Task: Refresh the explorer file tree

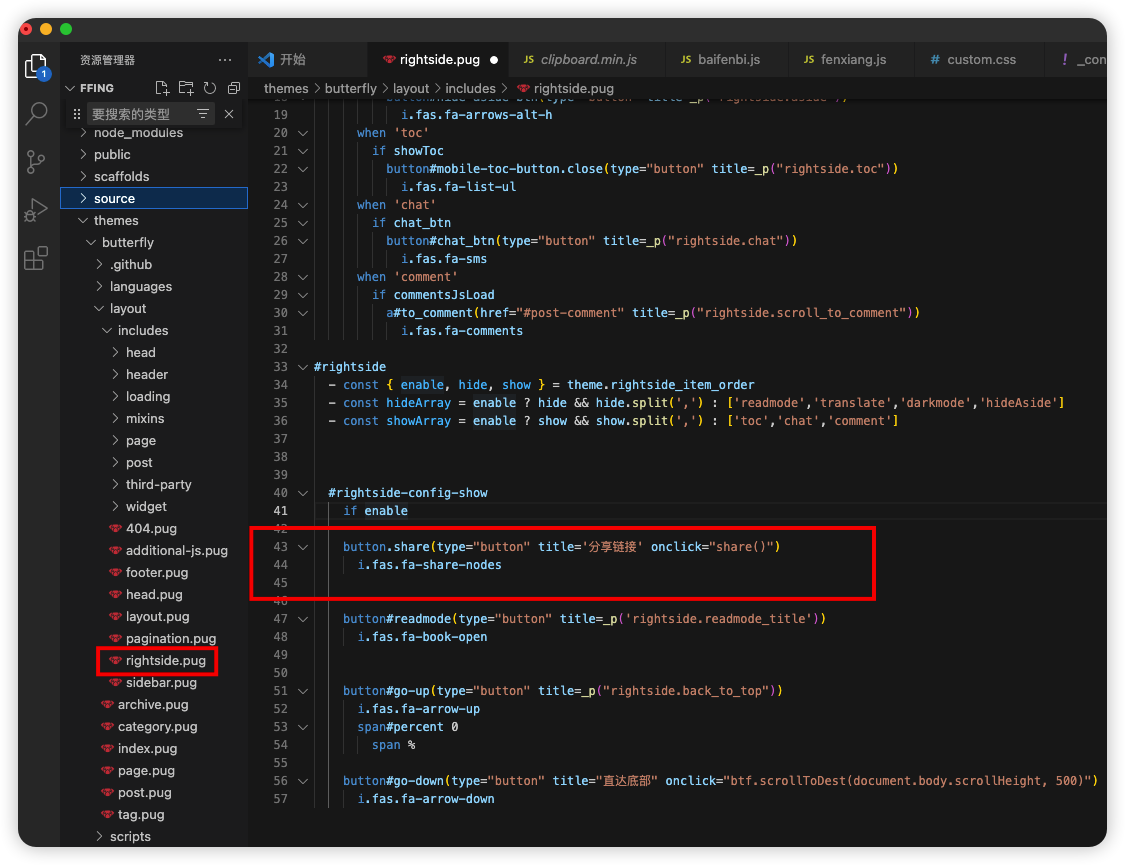Action: [x=210, y=88]
